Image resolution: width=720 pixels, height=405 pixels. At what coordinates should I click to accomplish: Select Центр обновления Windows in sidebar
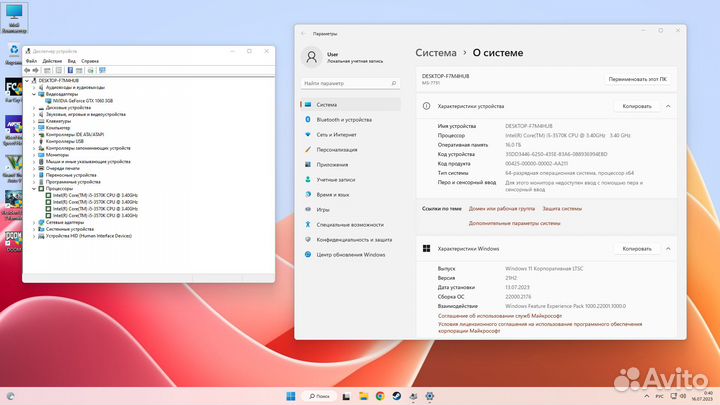(x=350, y=254)
